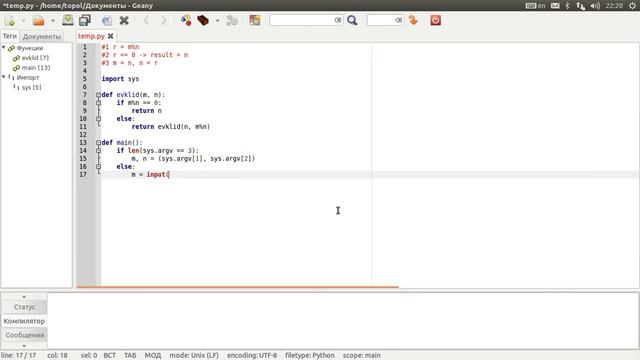
Task: Click the horizontal editor scrollbar
Action: (237, 287)
